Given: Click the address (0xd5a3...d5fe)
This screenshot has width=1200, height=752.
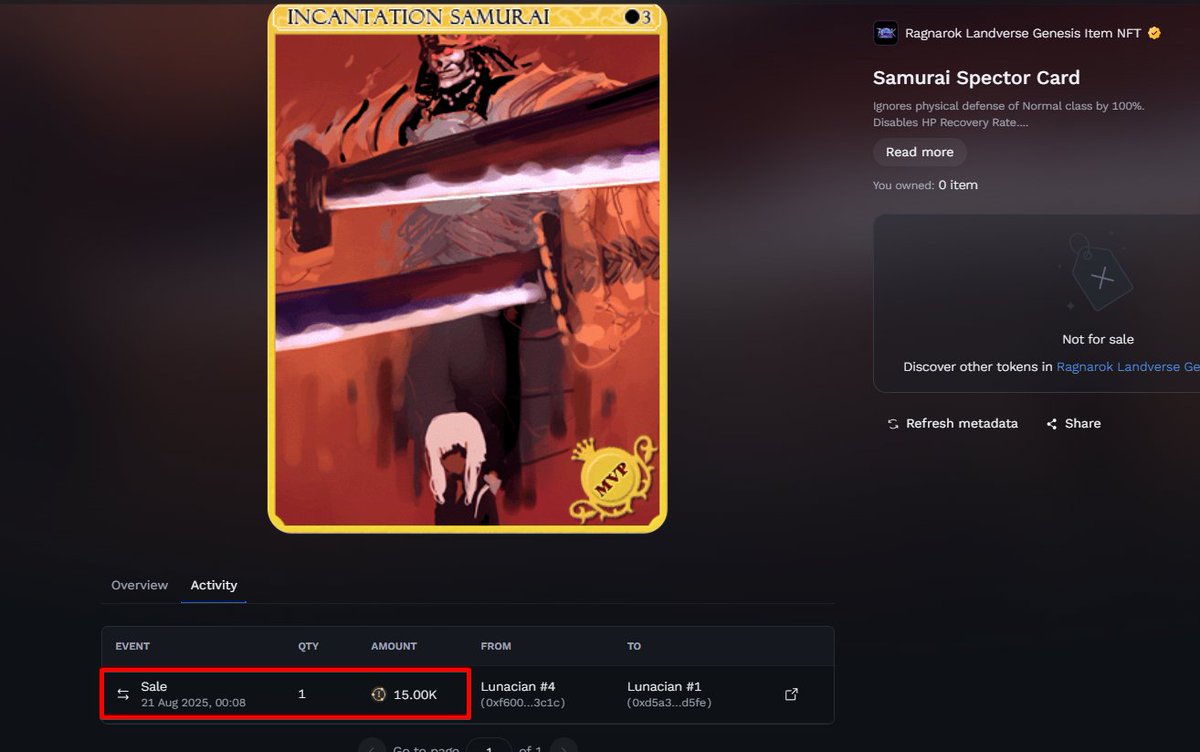Looking at the screenshot, I should (x=669, y=703).
